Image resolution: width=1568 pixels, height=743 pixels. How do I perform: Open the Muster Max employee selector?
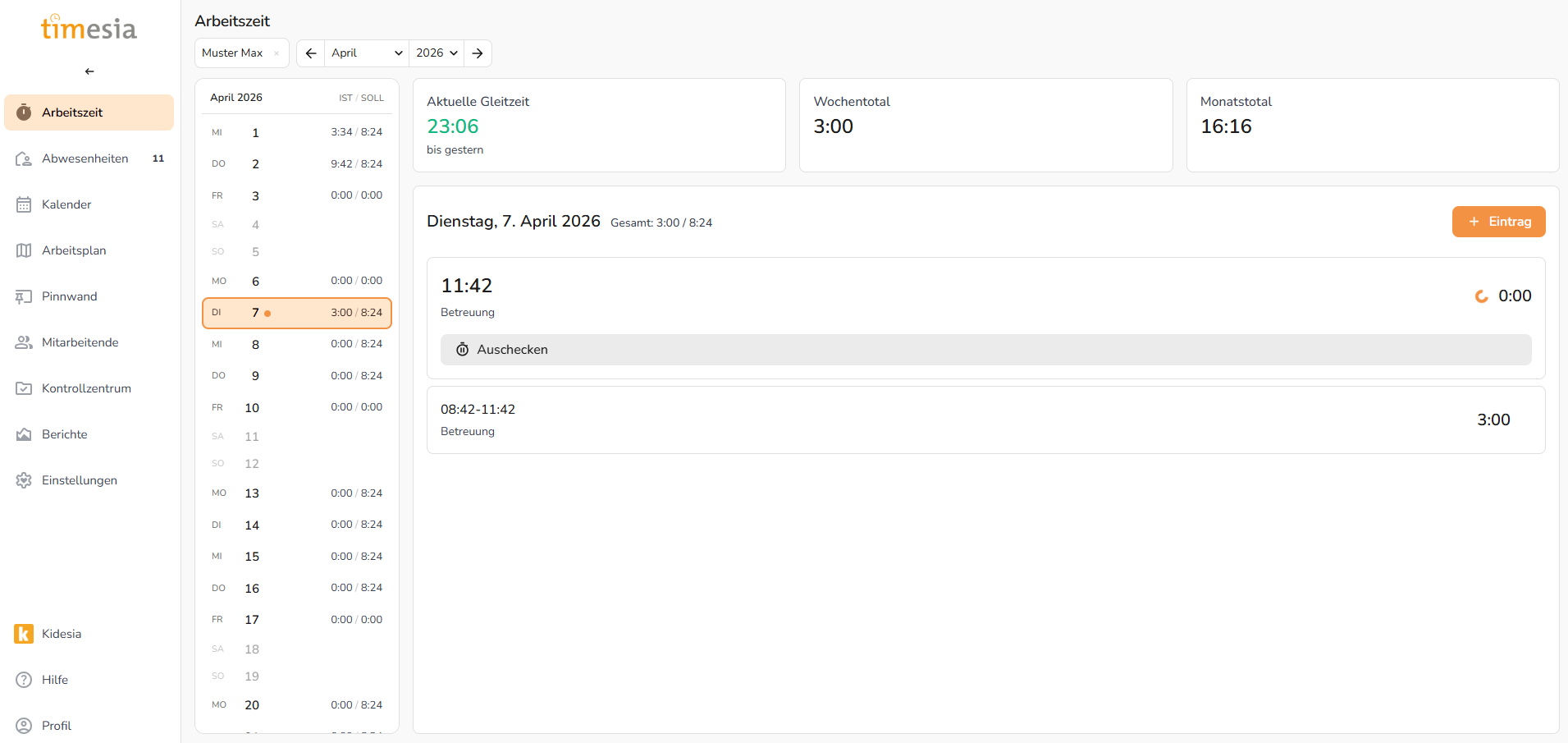[233, 53]
